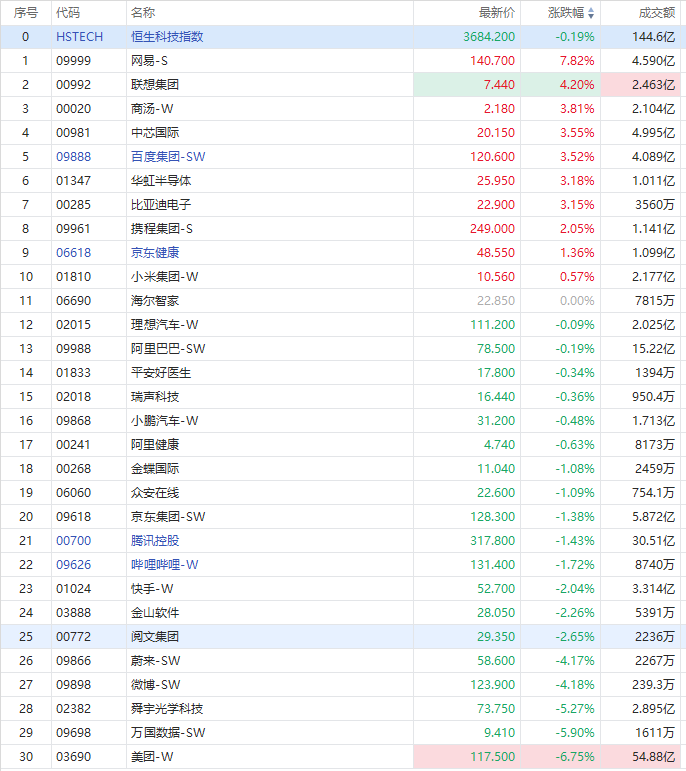The height and width of the screenshot is (771, 686).
Task: Click stock code 03690 cell
Action: point(74,757)
